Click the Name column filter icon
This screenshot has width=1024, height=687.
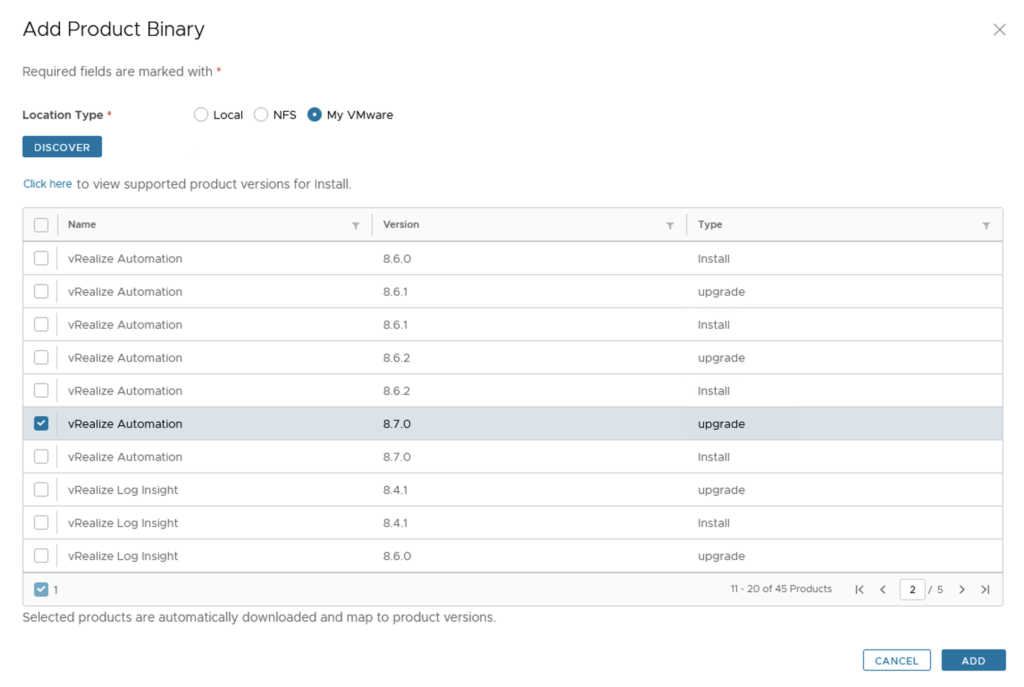(355, 226)
